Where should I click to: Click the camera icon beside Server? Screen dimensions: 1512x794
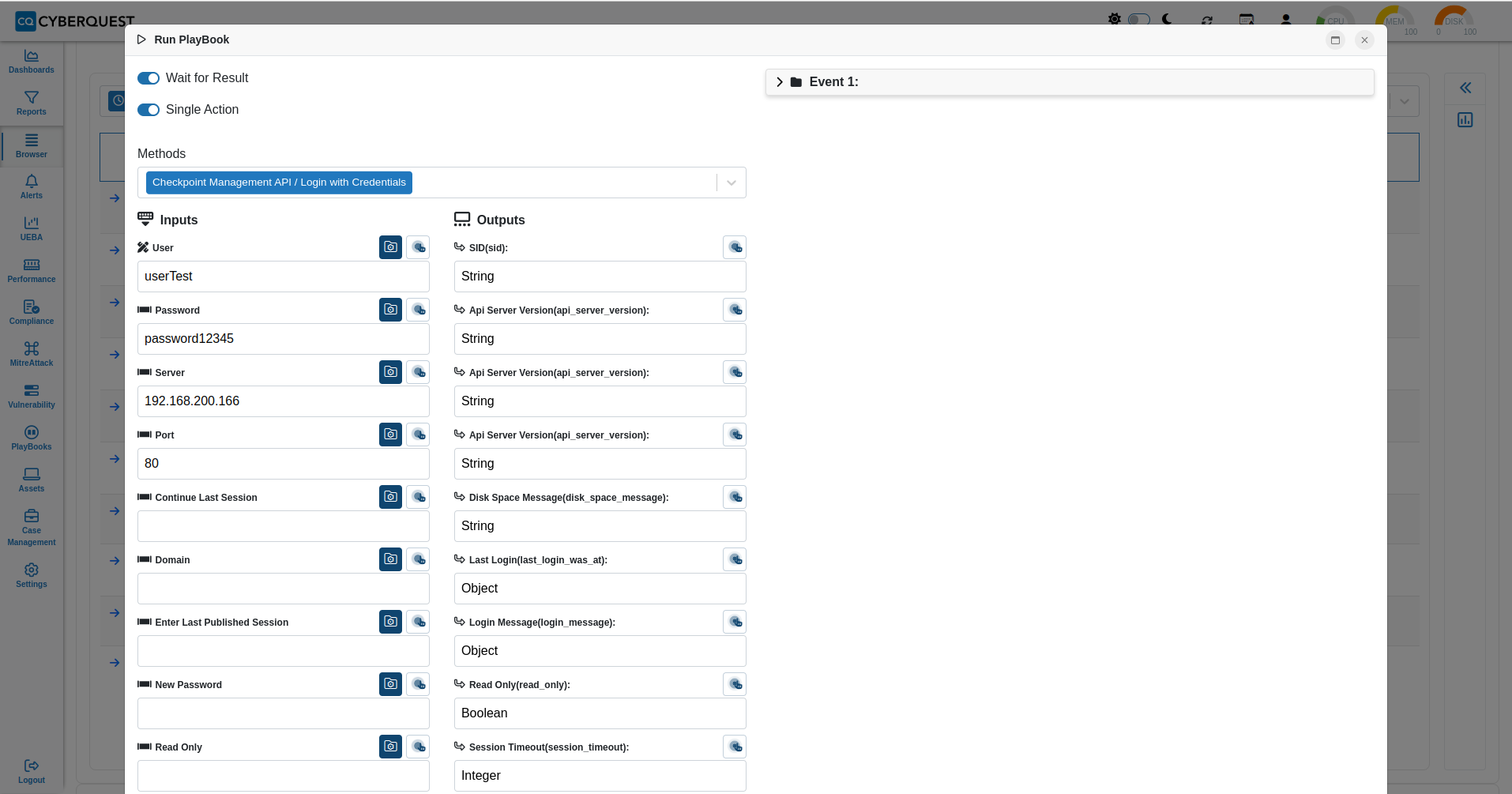[x=390, y=372]
